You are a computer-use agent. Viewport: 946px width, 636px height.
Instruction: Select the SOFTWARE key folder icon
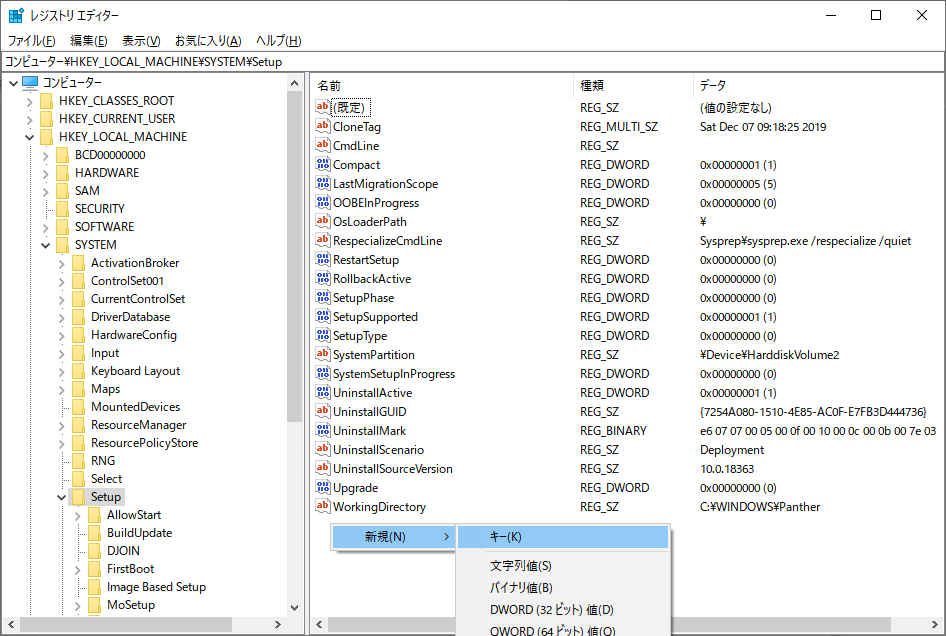(x=63, y=227)
